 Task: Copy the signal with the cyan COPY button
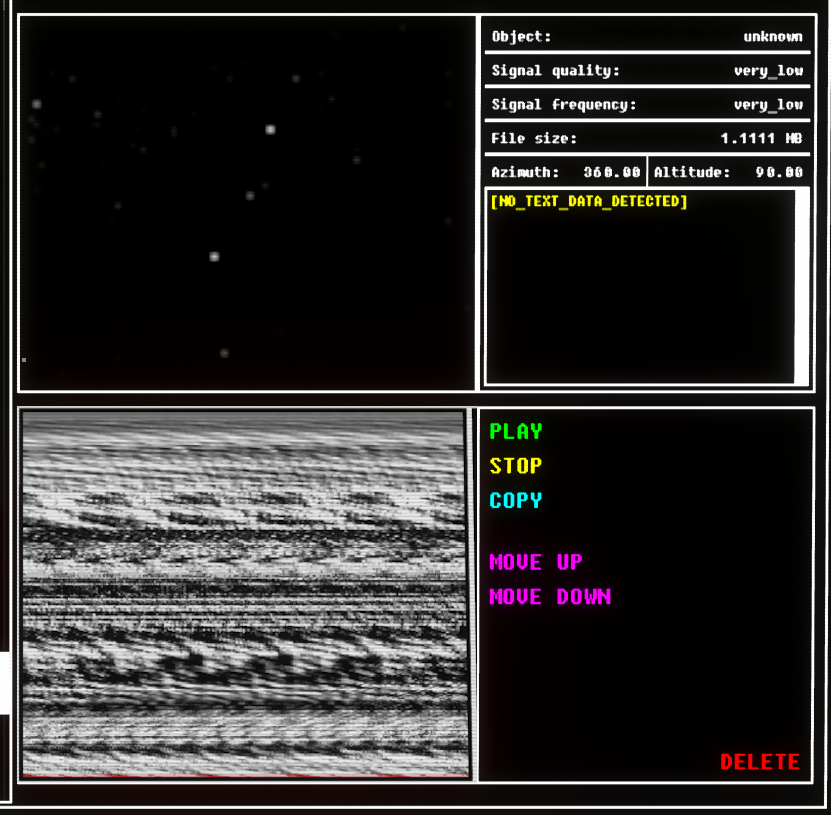(515, 501)
